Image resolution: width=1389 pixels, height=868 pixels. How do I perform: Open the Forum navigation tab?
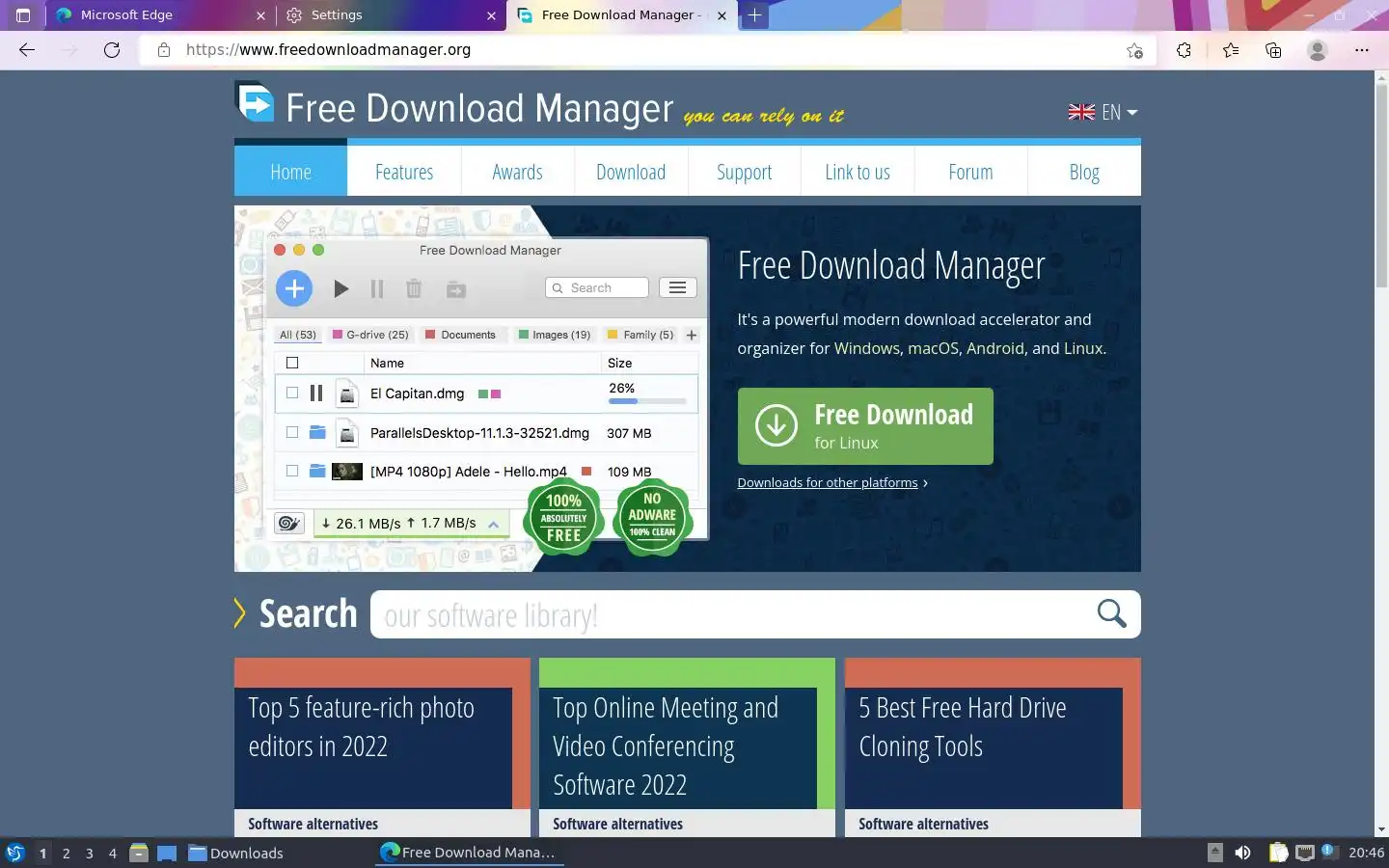pos(970,172)
